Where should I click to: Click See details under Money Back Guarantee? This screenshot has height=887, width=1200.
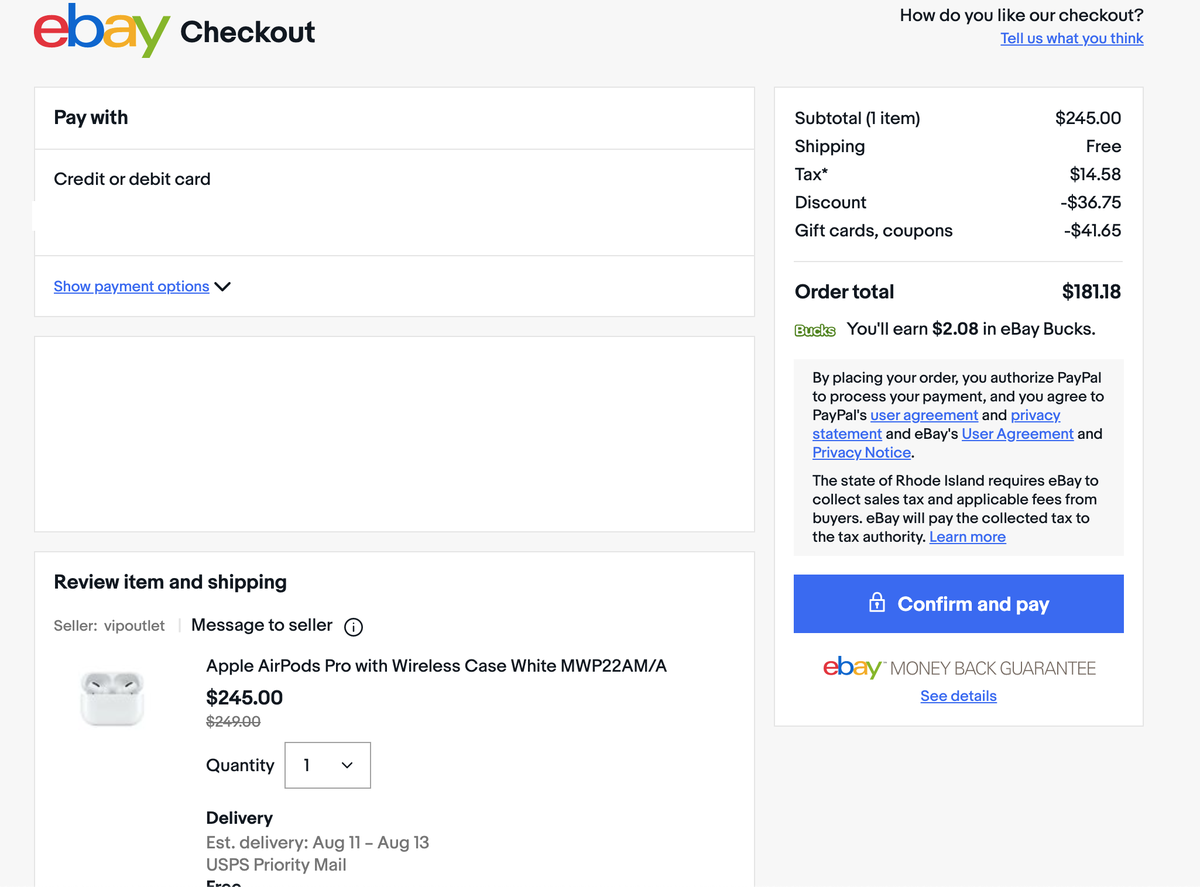point(958,696)
